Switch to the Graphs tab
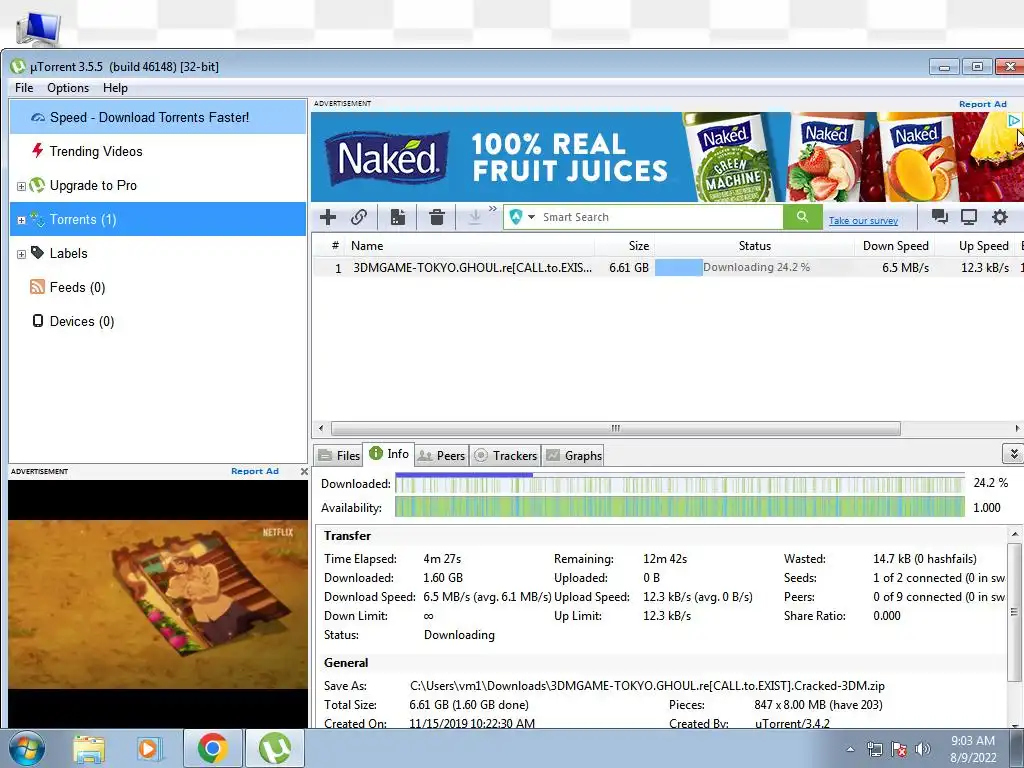Viewport: 1024px width, 768px height. coord(573,456)
